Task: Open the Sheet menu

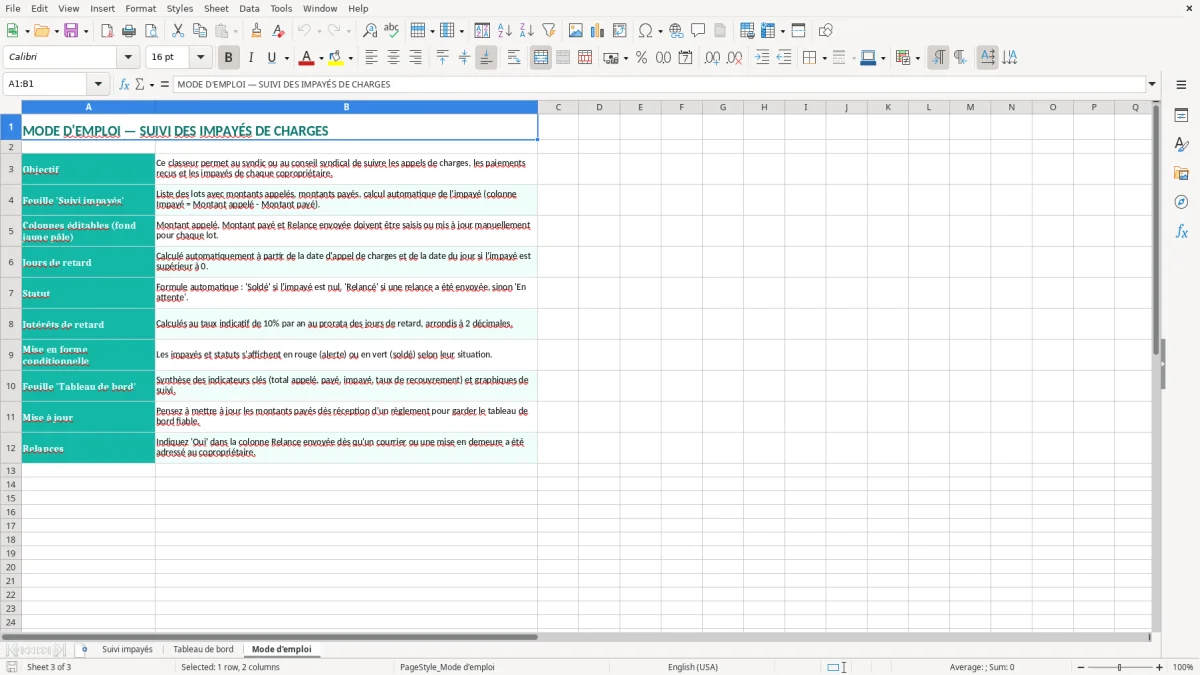Action: [216, 8]
